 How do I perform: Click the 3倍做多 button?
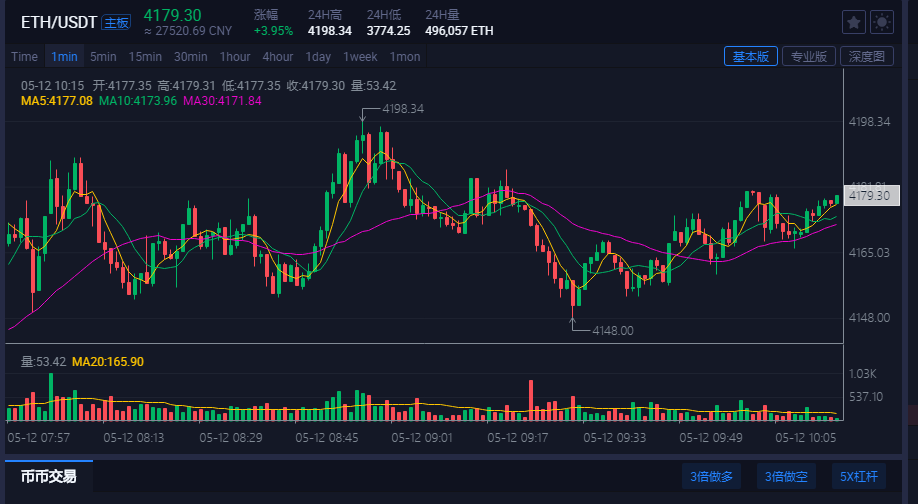click(x=711, y=476)
